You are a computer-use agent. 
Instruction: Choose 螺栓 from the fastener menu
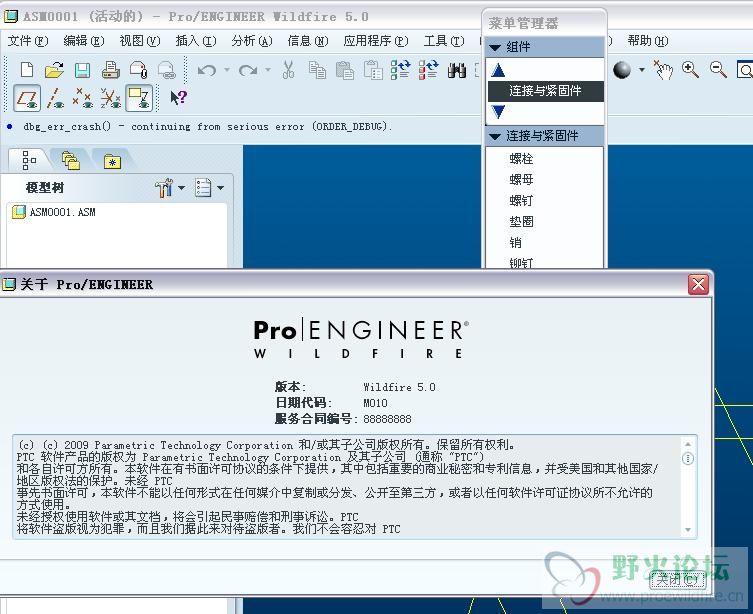click(521, 158)
